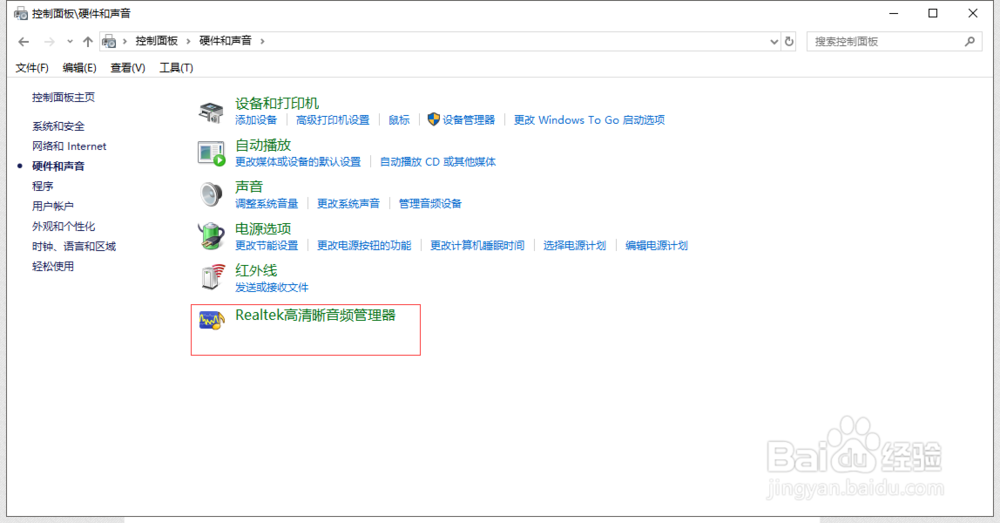Open the 电源选项 battery icon
This screenshot has width=1000, height=523.
[x=211, y=236]
